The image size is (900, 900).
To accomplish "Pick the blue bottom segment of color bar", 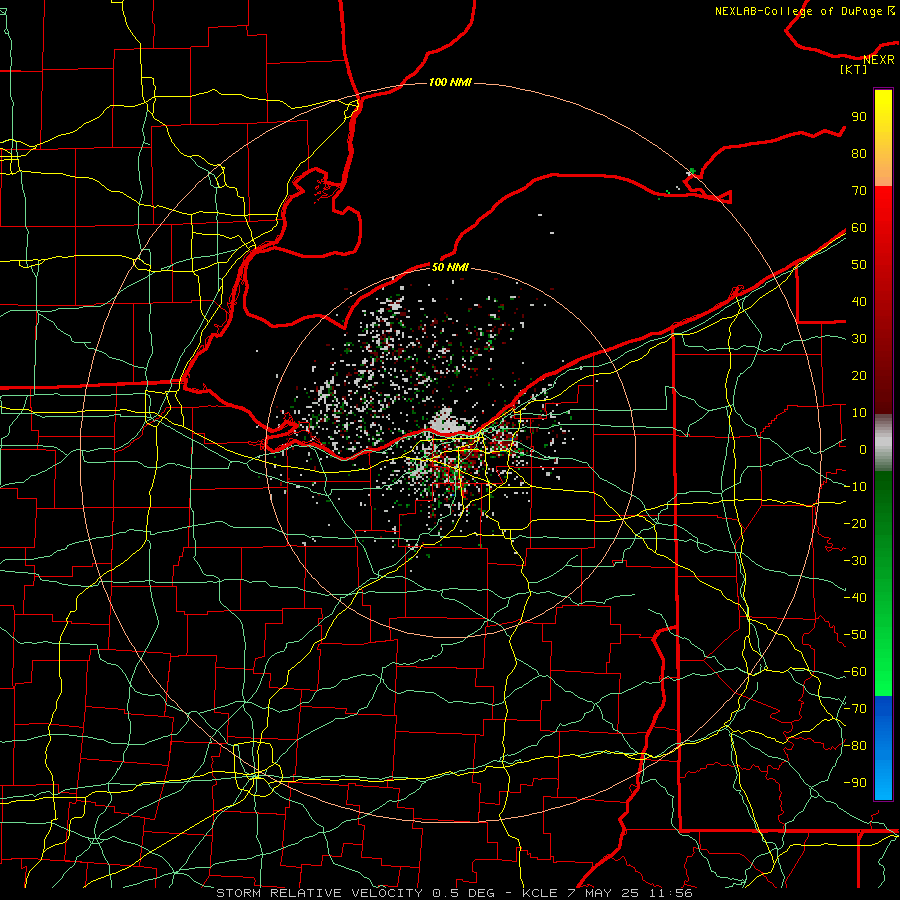I will pos(883,748).
